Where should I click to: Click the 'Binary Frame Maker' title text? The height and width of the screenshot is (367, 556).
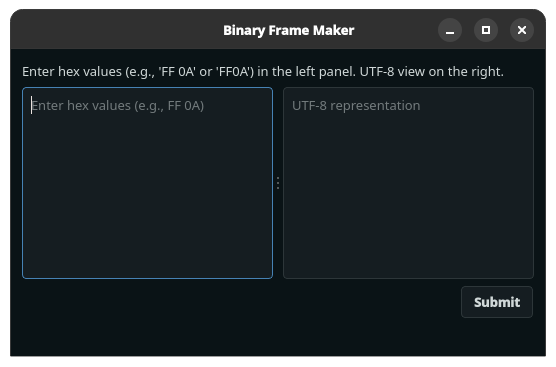tap(289, 30)
